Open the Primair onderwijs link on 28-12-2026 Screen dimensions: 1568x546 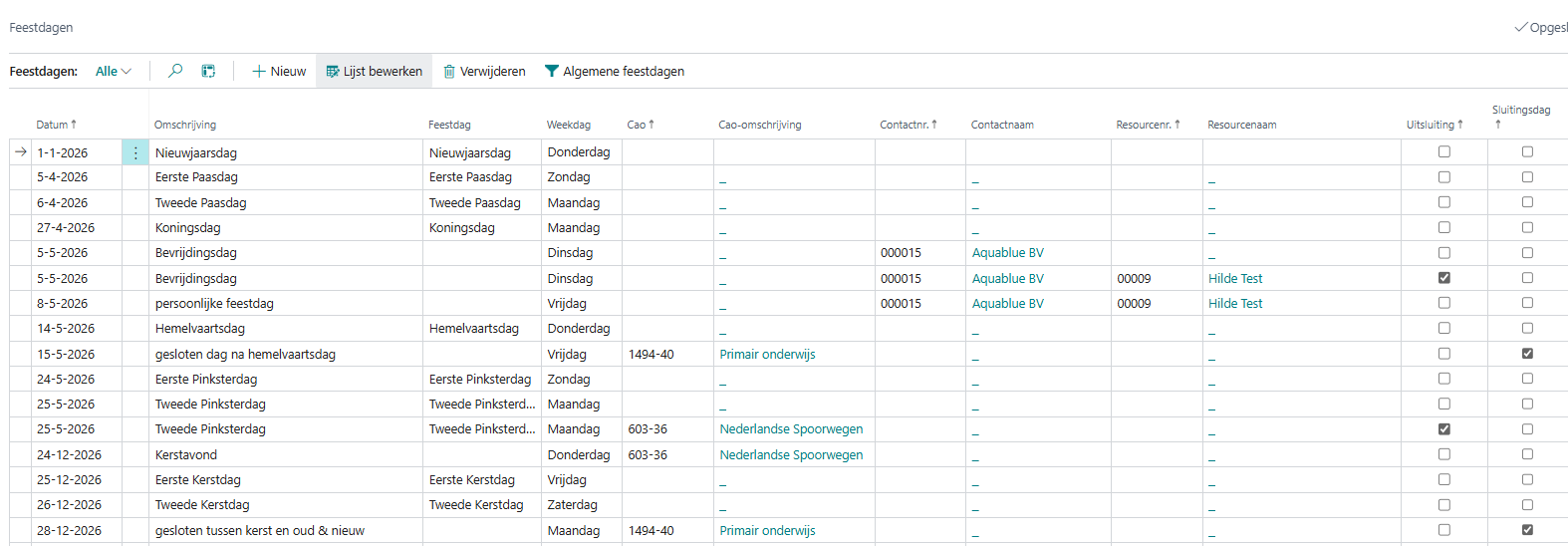tap(767, 531)
